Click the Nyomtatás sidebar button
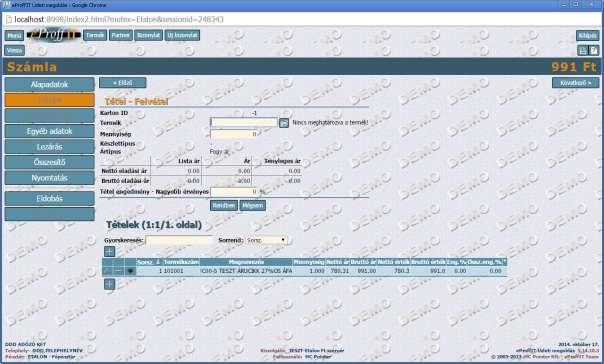 (49, 178)
